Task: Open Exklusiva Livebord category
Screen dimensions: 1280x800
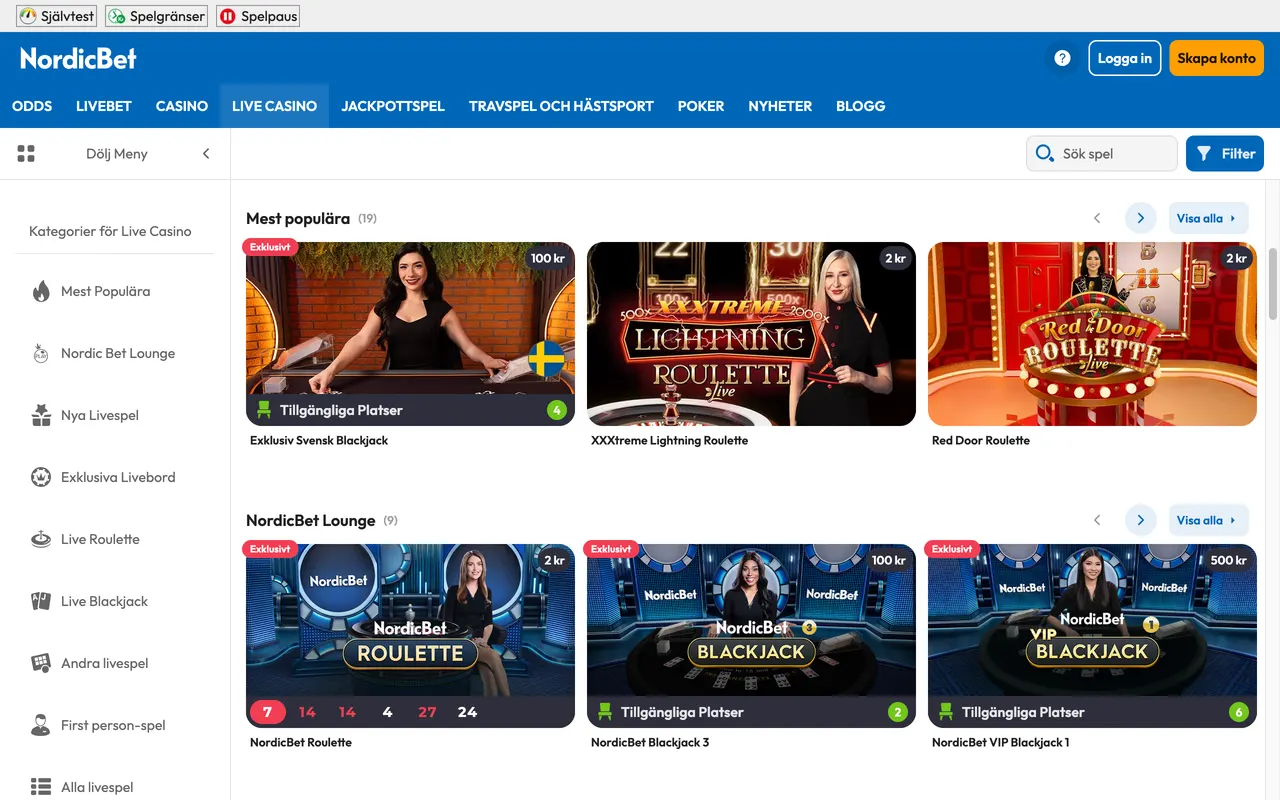Action: (118, 477)
